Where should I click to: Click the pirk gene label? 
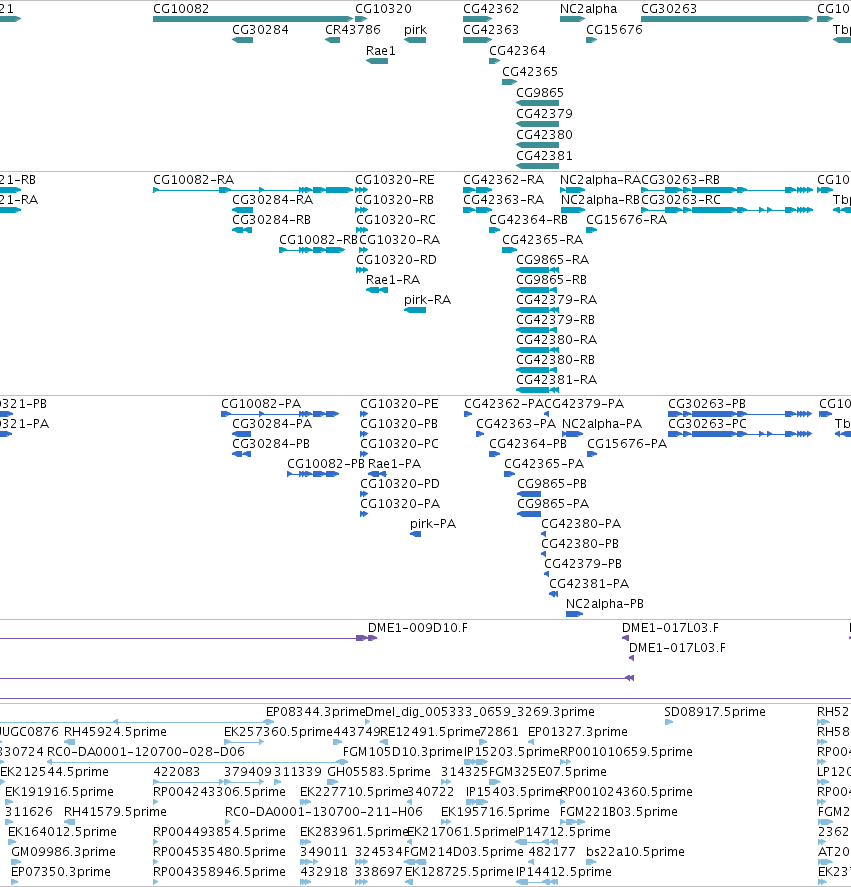[415, 29]
